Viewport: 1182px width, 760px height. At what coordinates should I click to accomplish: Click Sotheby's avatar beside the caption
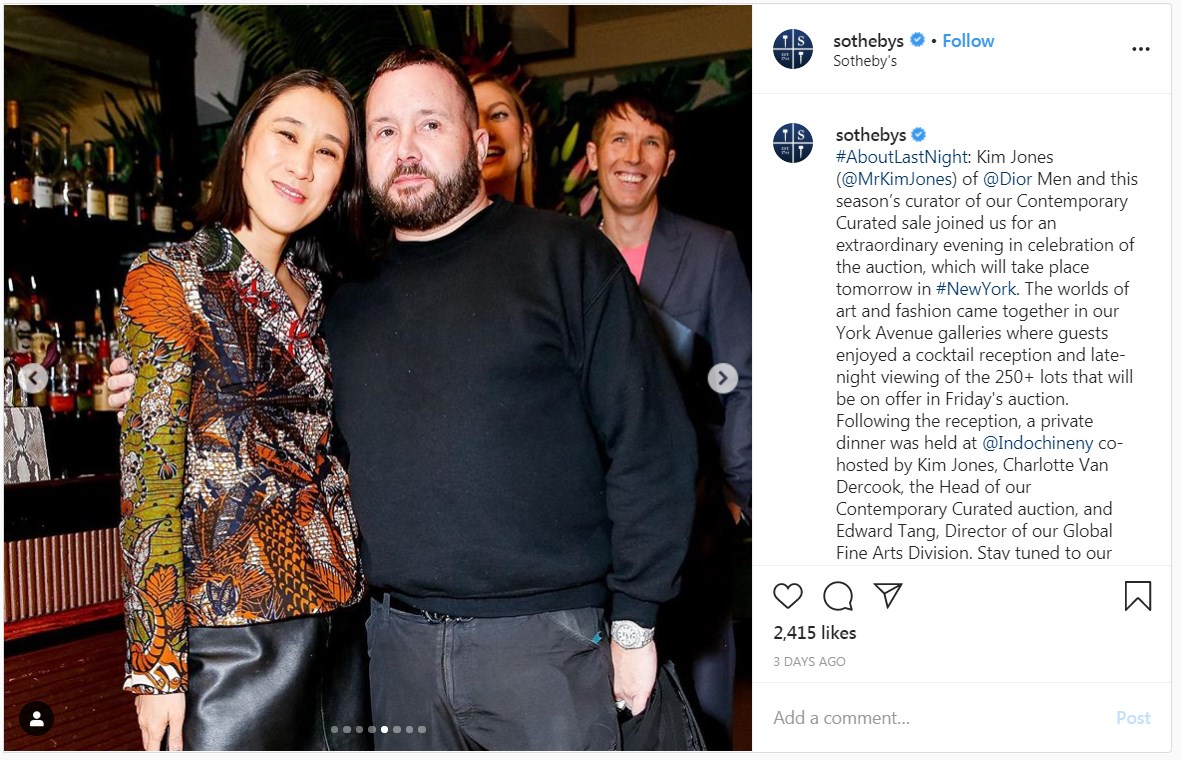pos(793,142)
